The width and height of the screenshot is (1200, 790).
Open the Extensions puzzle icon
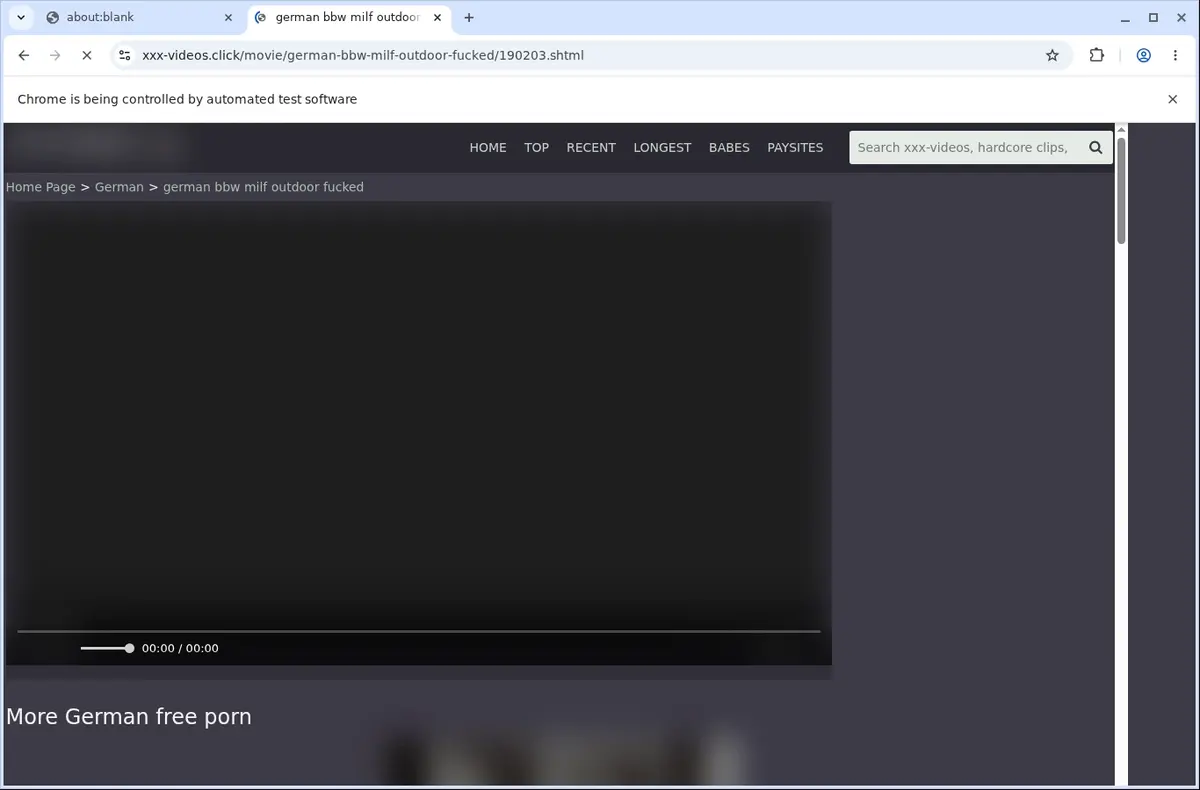click(1097, 56)
